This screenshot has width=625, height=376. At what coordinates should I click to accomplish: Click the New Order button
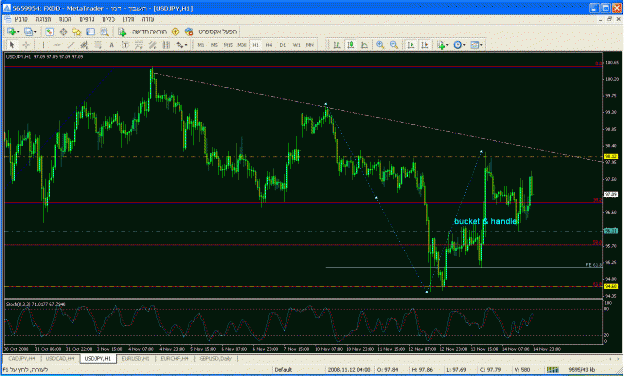click(x=143, y=31)
